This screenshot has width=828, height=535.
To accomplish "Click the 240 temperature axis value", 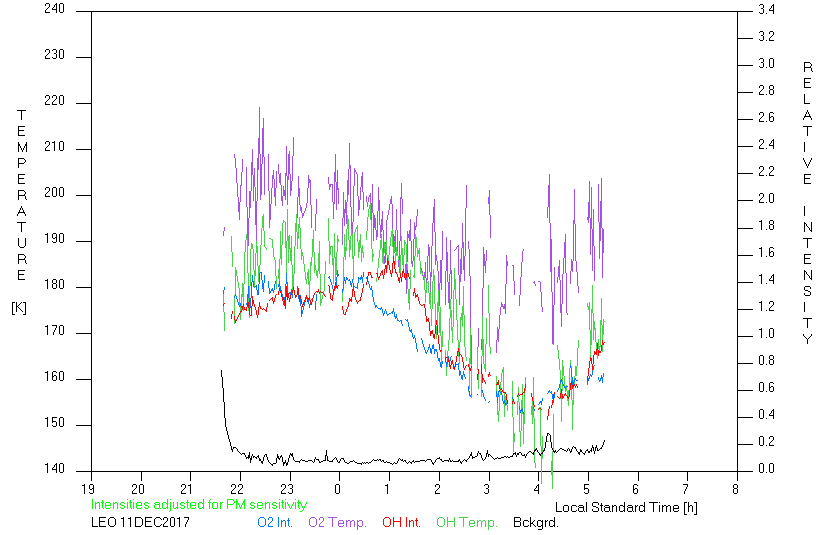I will pos(54,9).
